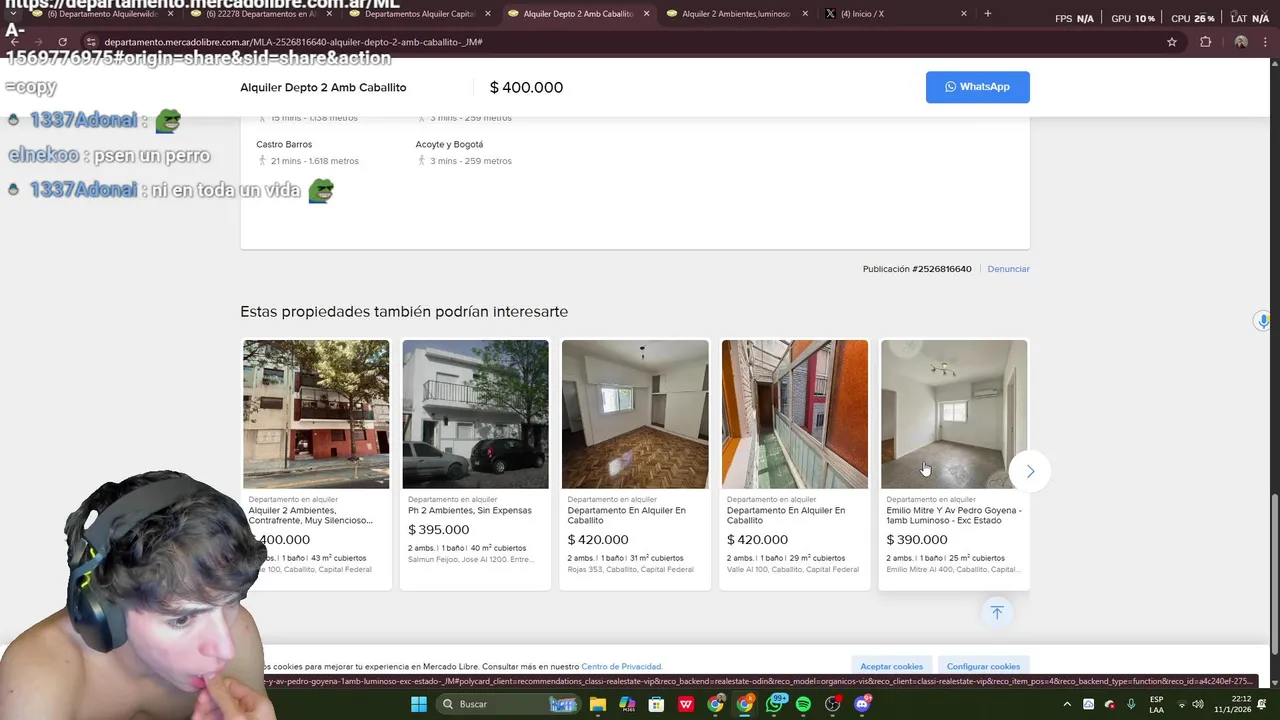Close the 'Inicio / X' tab
This screenshot has width=1280, height=720.
pyautogui.click(x=964, y=14)
